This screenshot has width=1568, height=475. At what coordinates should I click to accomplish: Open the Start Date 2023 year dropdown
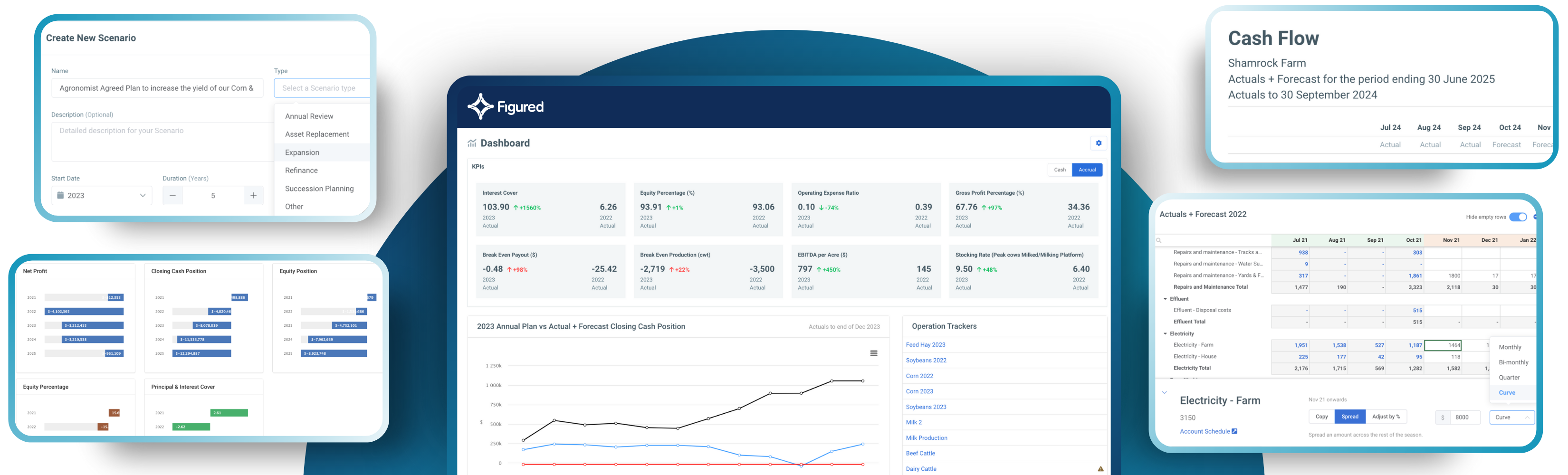102,195
